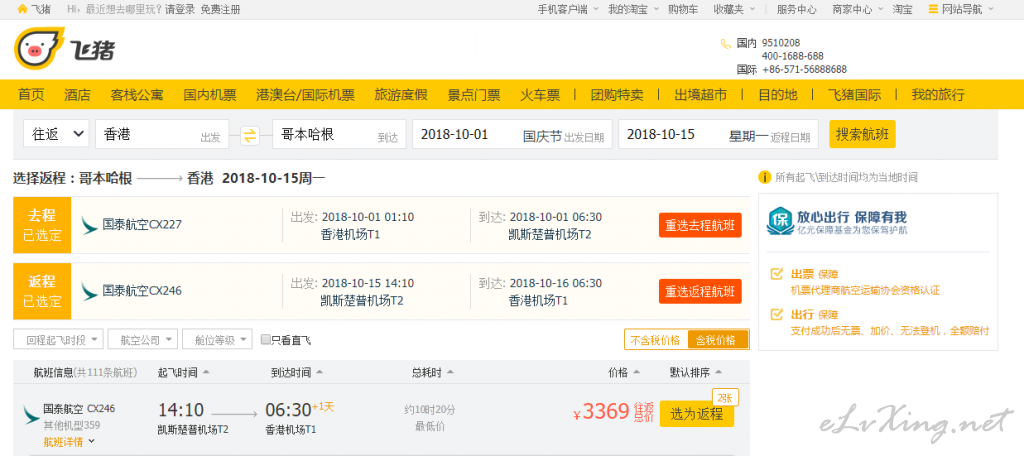Expand the 收藏夹 top menu
1024x456 pixels.
point(733,9)
